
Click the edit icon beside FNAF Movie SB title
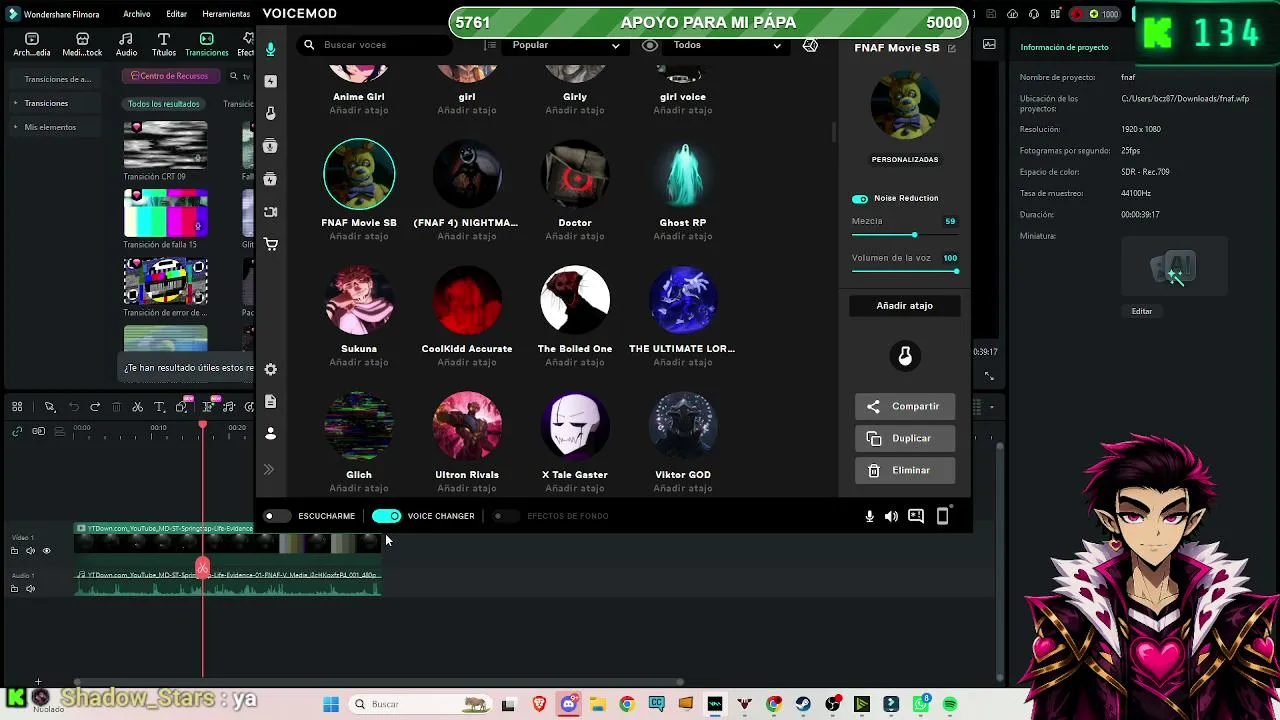pos(951,48)
